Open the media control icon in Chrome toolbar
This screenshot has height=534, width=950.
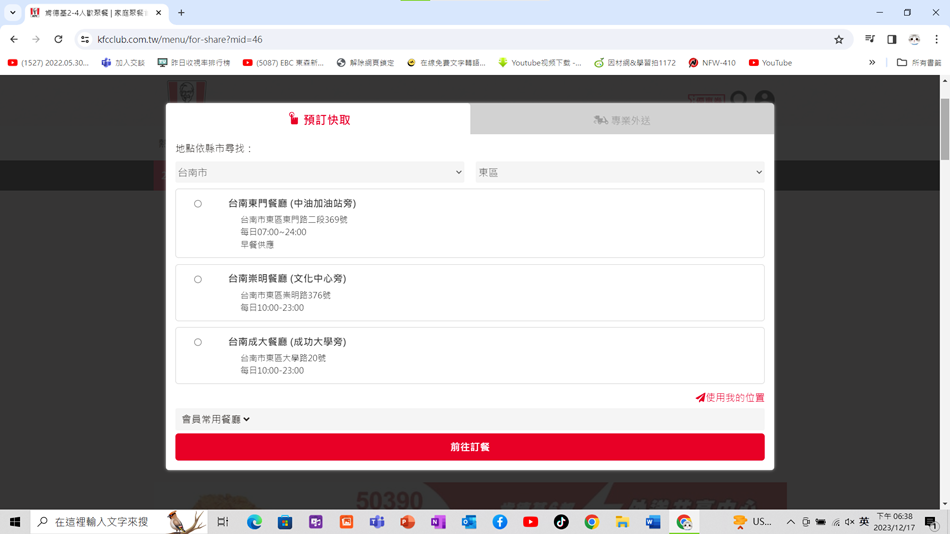(870, 39)
